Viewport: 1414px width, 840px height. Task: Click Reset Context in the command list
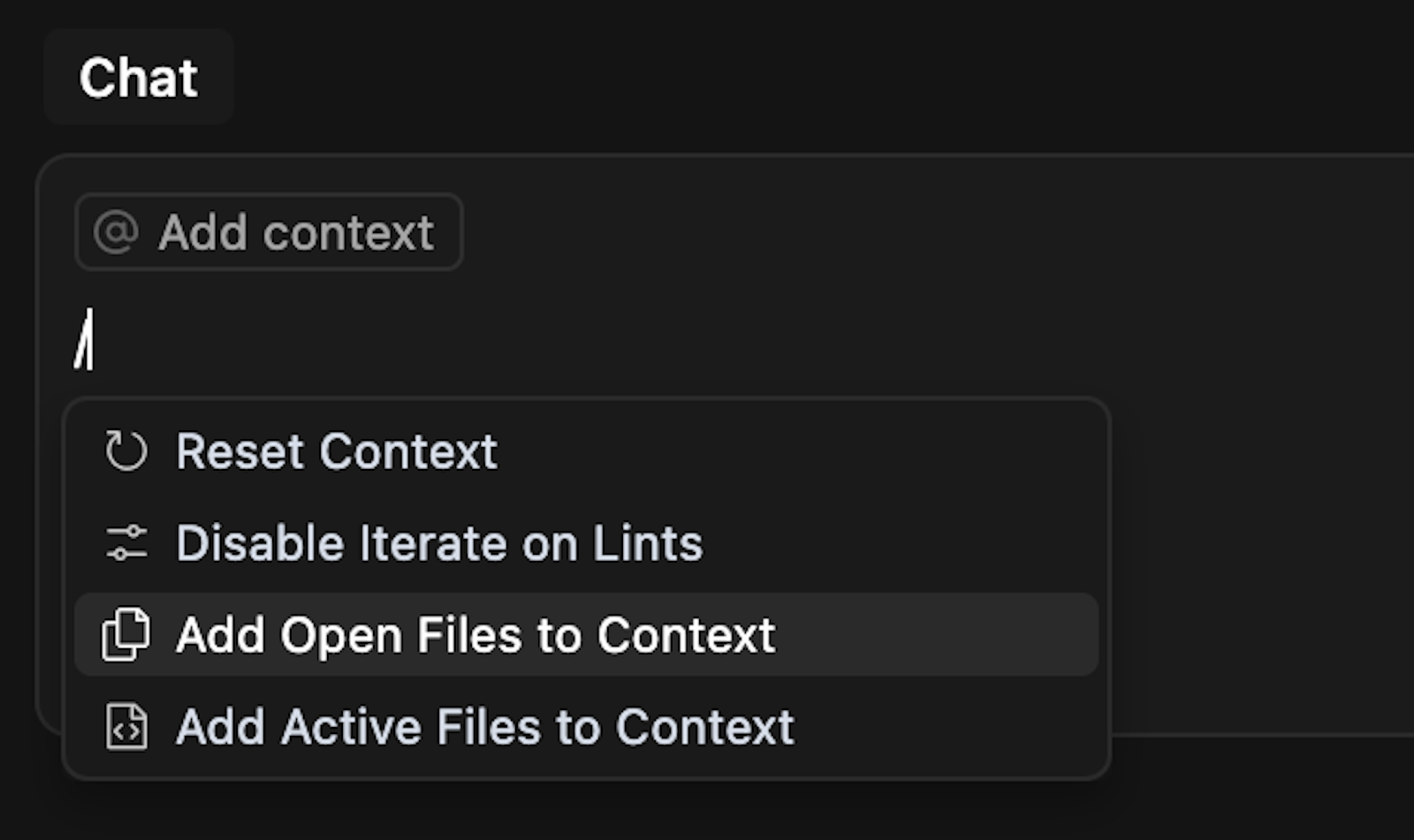(337, 451)
